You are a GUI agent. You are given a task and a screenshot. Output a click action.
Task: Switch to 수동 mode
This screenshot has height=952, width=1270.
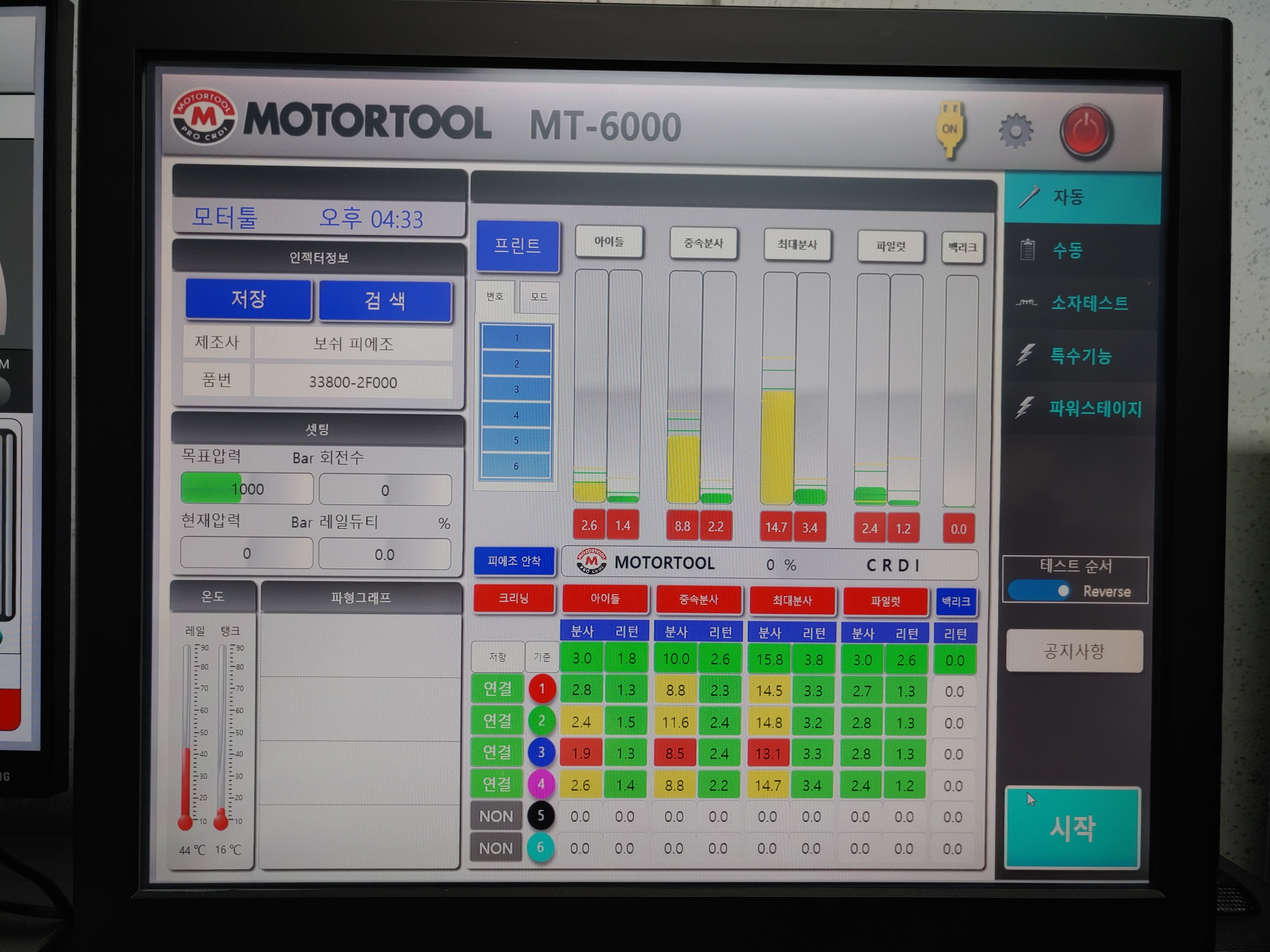point(1082,250)
